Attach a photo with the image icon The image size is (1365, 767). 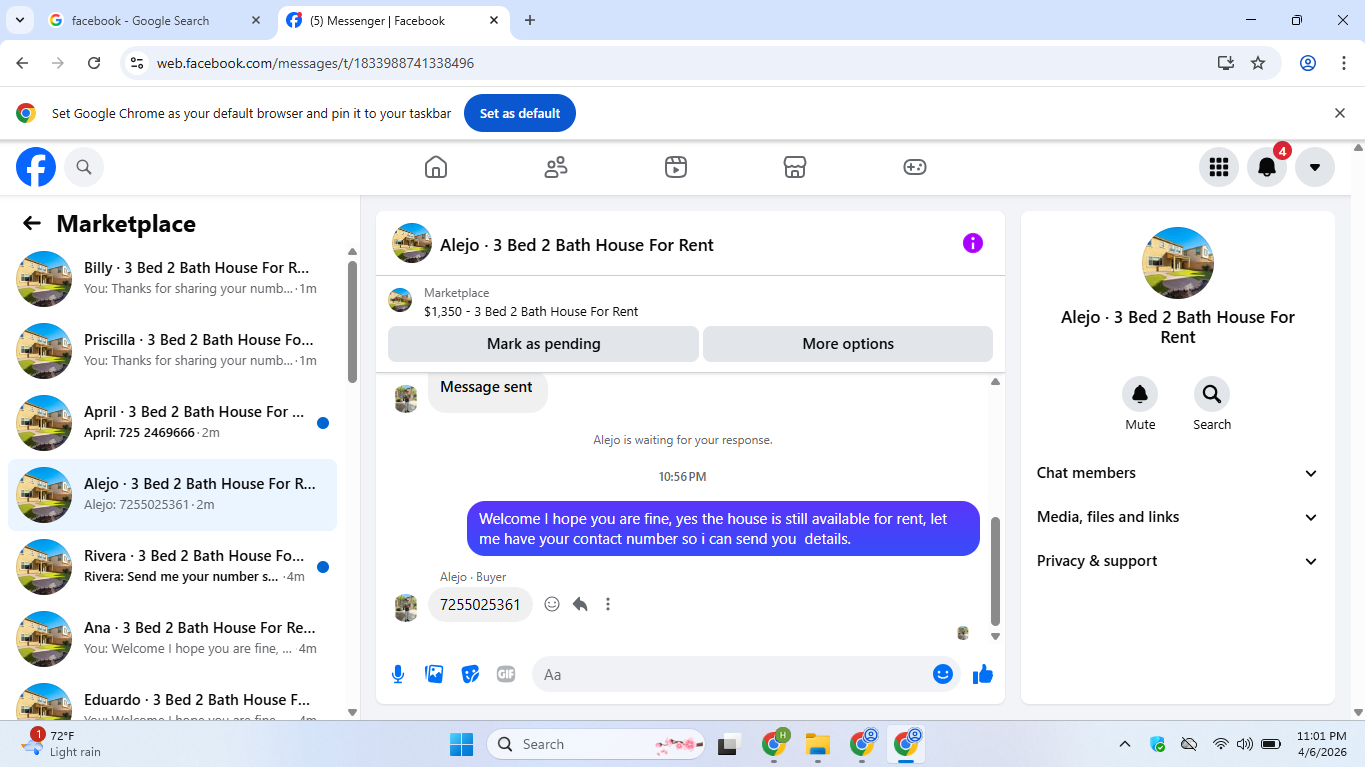(x=434, y=674)
